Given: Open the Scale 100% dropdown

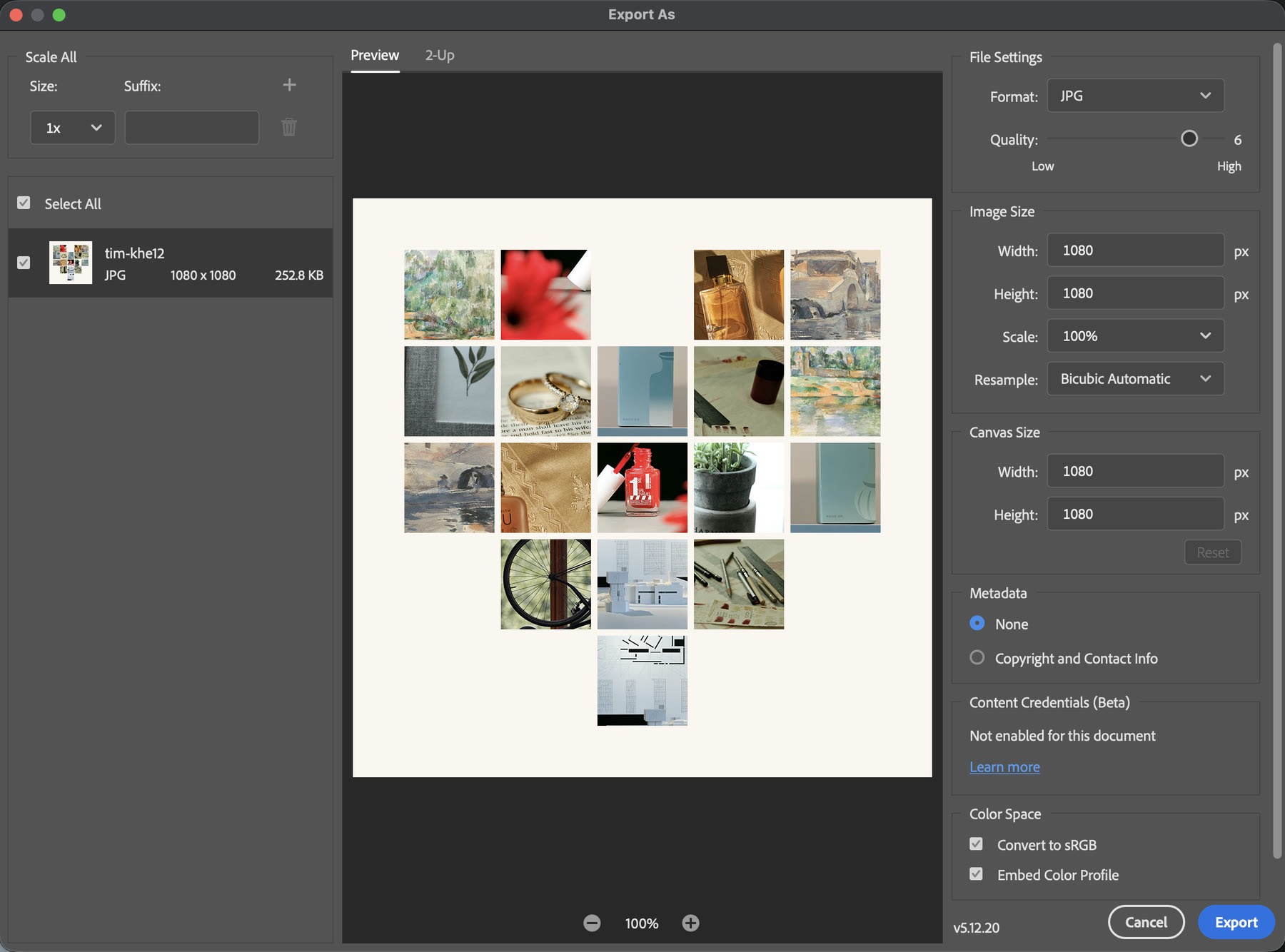Looking at the screenshot, I should [x=1135, y=336].
